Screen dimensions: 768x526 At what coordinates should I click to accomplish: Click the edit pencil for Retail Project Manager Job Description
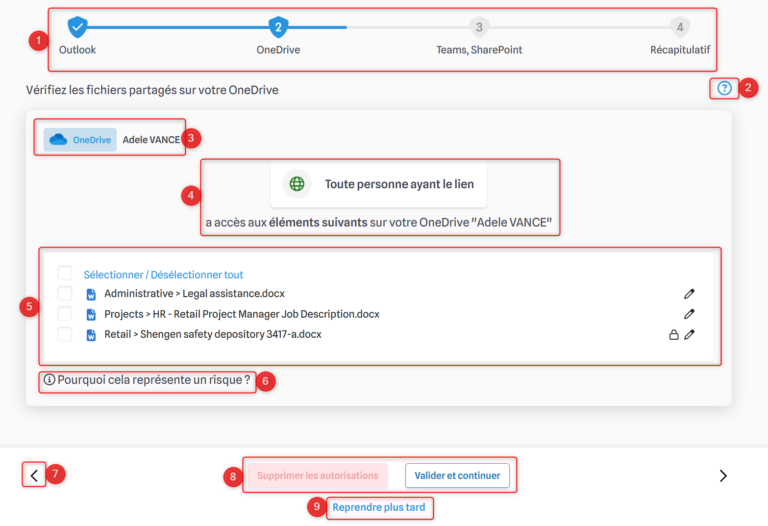tap(689, 314)
